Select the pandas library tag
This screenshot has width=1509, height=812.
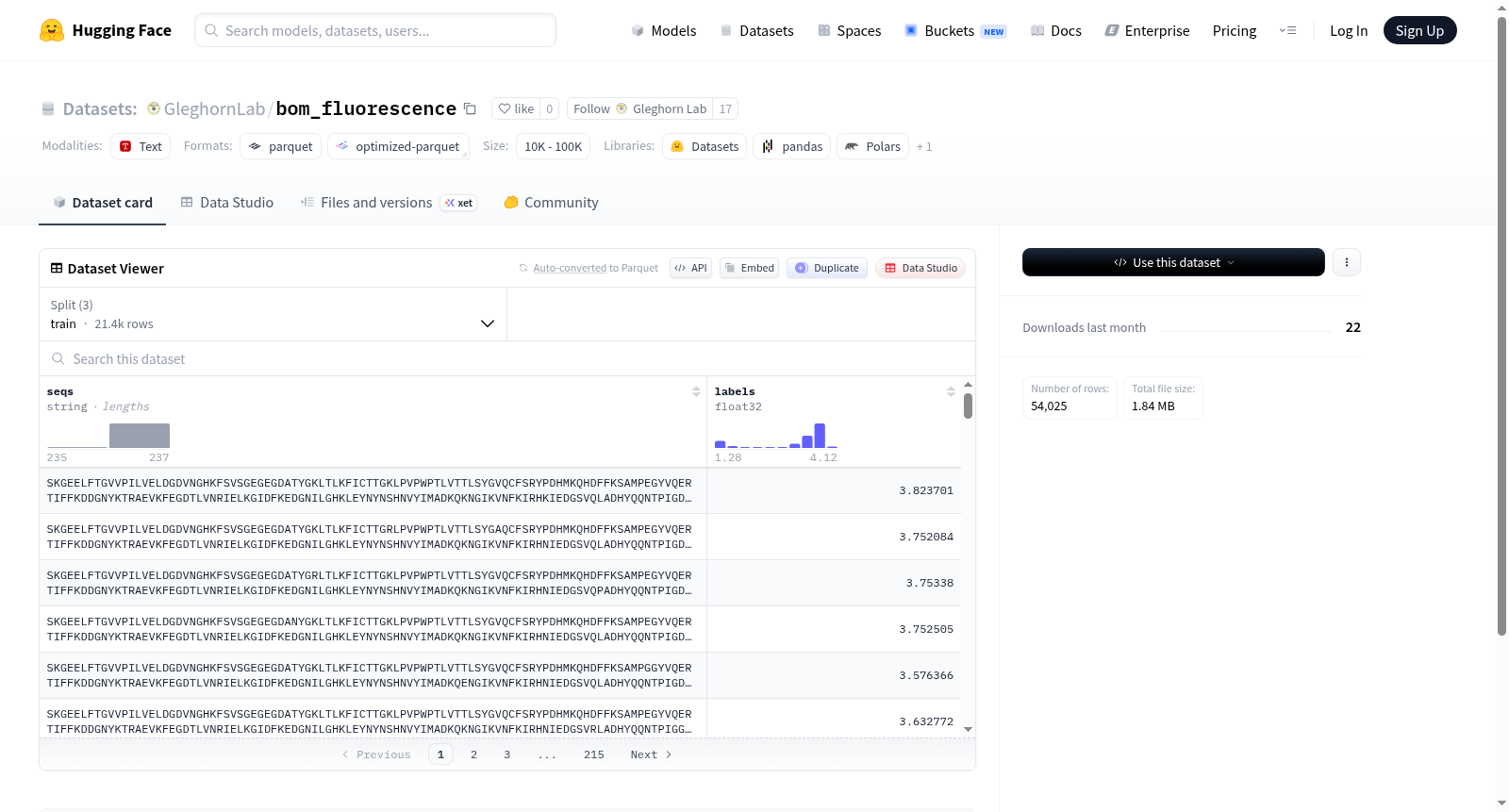tap(792, 146)
